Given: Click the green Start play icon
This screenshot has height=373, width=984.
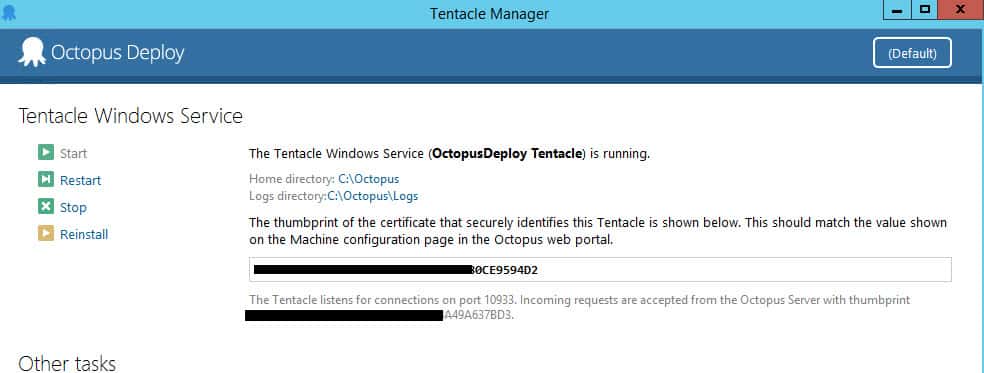Looking at the screenshot, I should pyautogui.click(x=46, y=153).
